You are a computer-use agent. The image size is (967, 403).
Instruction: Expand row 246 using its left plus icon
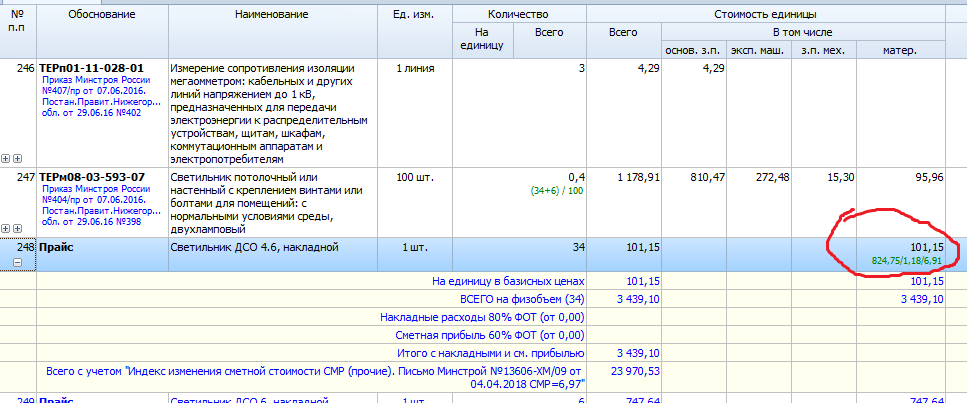coord(6,158)
